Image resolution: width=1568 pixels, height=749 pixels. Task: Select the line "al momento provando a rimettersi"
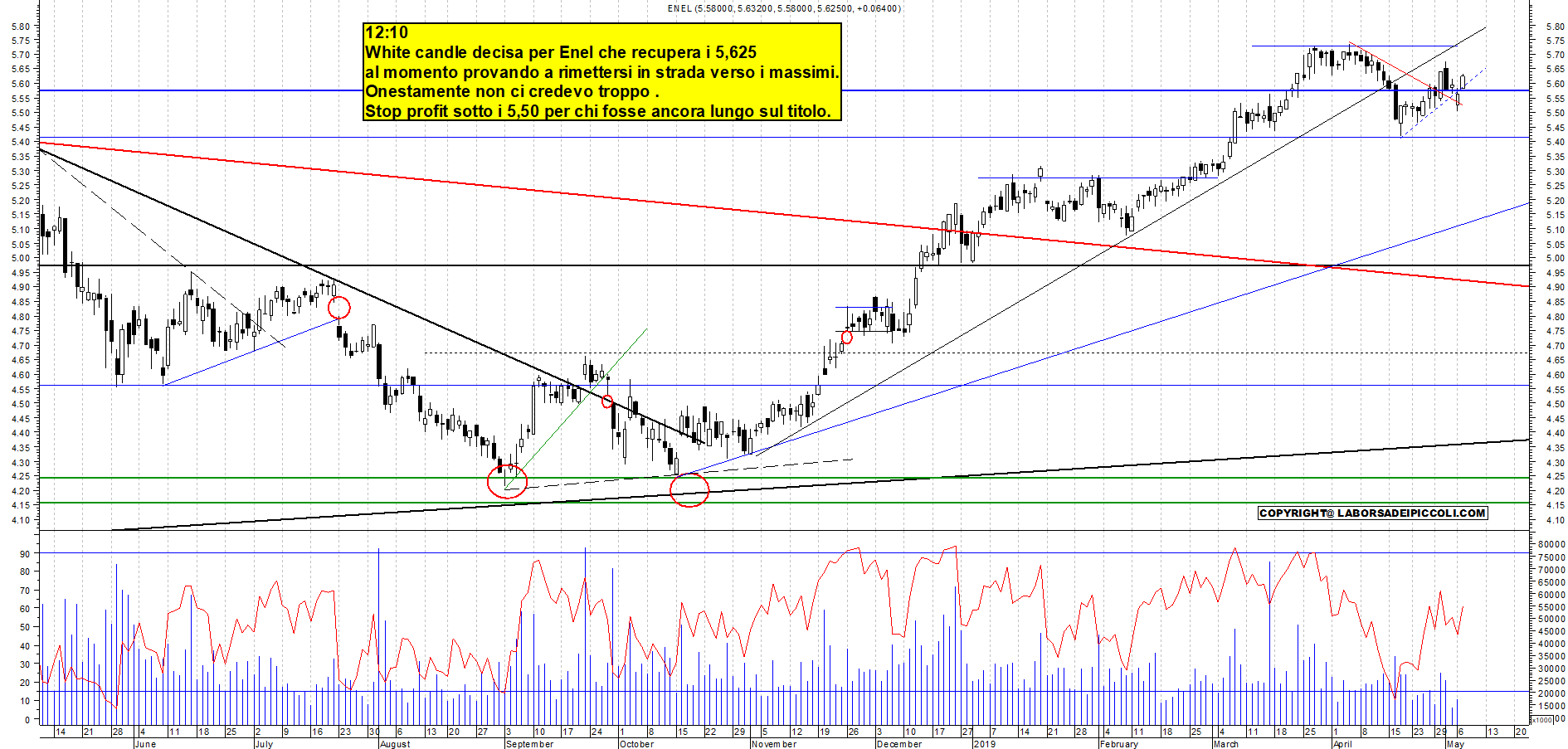click(602, 72)
